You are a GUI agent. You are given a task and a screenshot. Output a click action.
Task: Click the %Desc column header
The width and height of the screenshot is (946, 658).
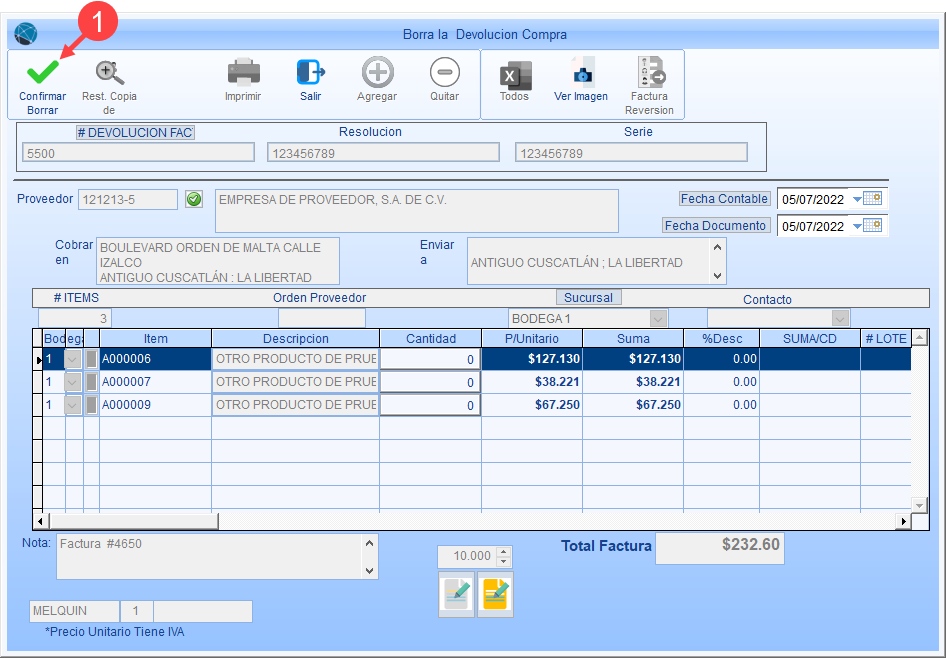[x=722, y=338]
